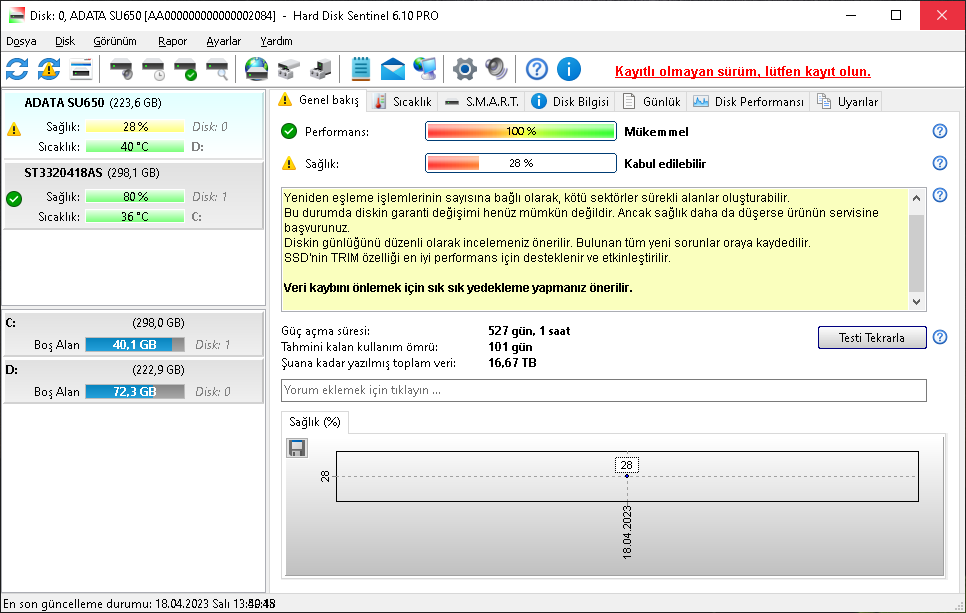Click the blue envelope email icon
The width and height of the screenshot is (966, 613).
(x=392, y=69)
